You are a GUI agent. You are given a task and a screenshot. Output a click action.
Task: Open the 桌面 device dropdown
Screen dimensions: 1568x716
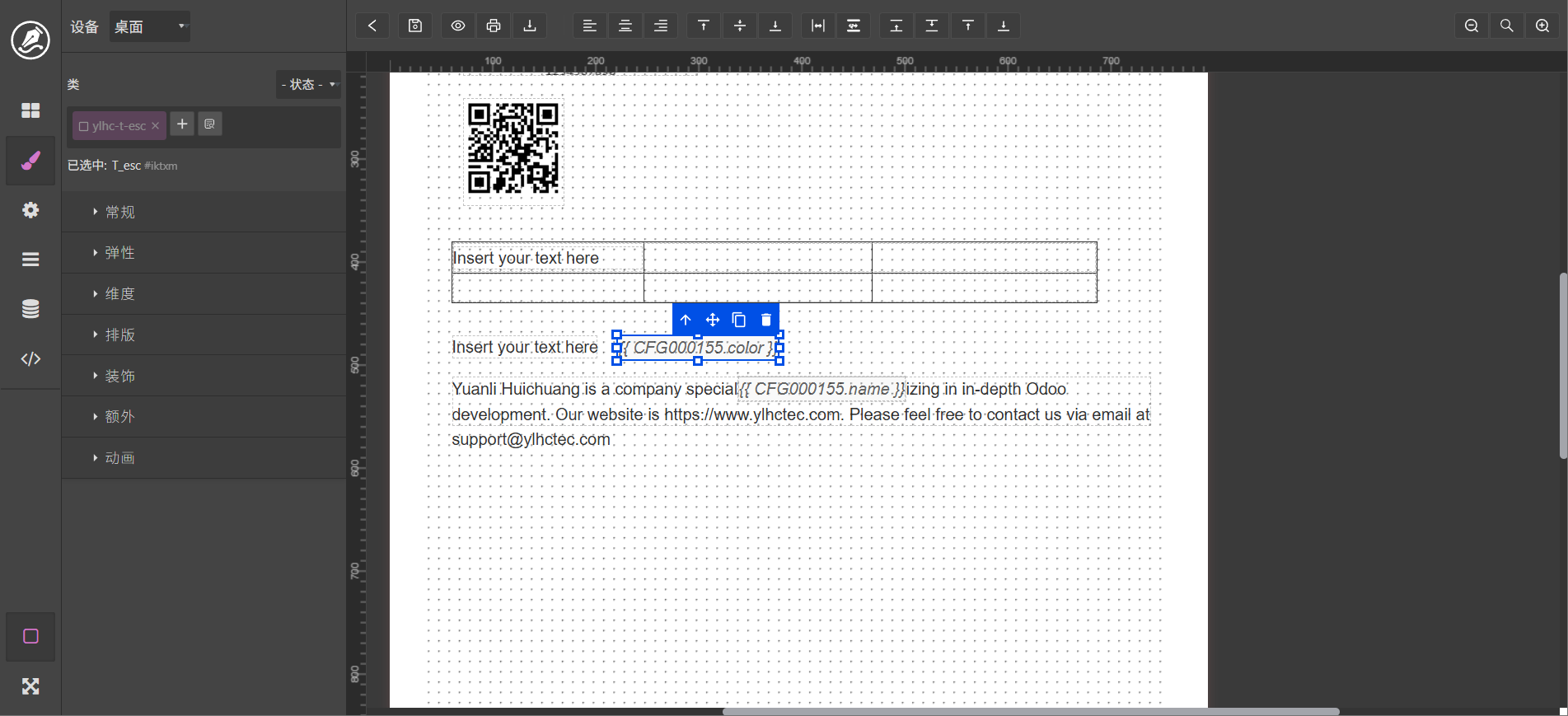[150, 26]
